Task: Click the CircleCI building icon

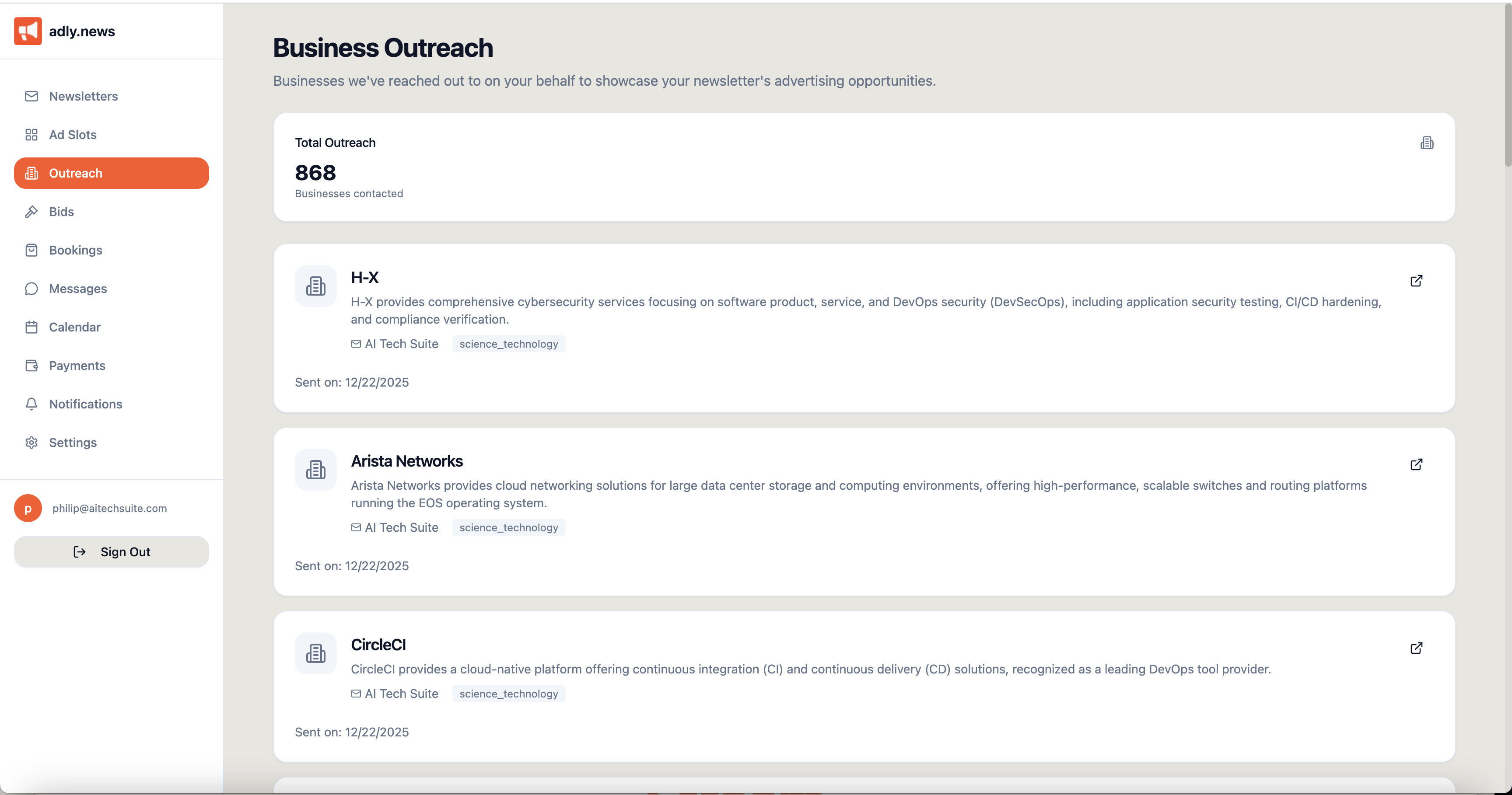Action: (x=316, y=654)
